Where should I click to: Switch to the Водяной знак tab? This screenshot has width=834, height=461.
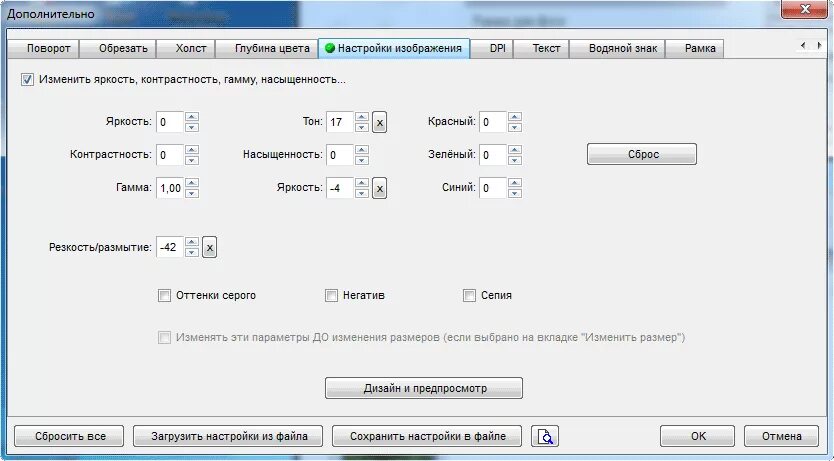click(x=618, y=48)
